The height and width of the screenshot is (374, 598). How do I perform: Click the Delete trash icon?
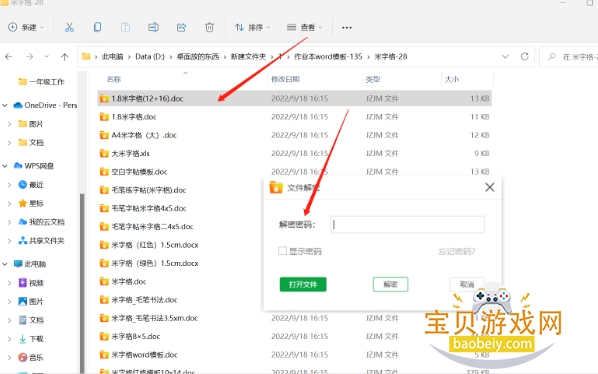(x=209, y=27)
